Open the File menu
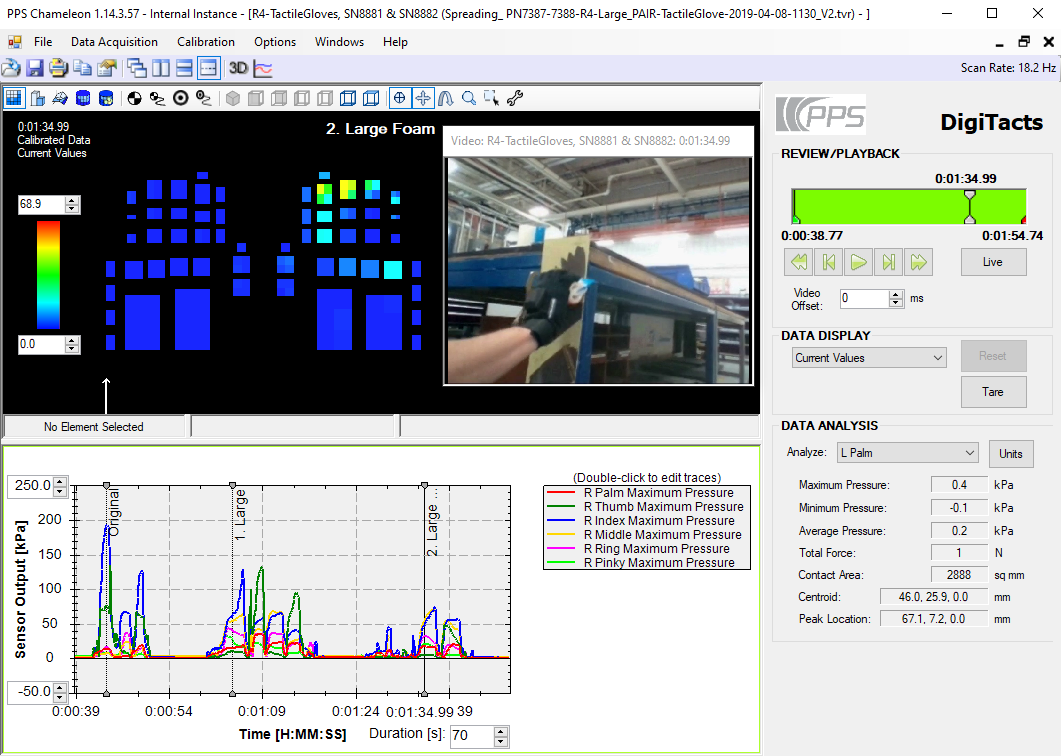1061x756 pixels. (x=43, y=42)
